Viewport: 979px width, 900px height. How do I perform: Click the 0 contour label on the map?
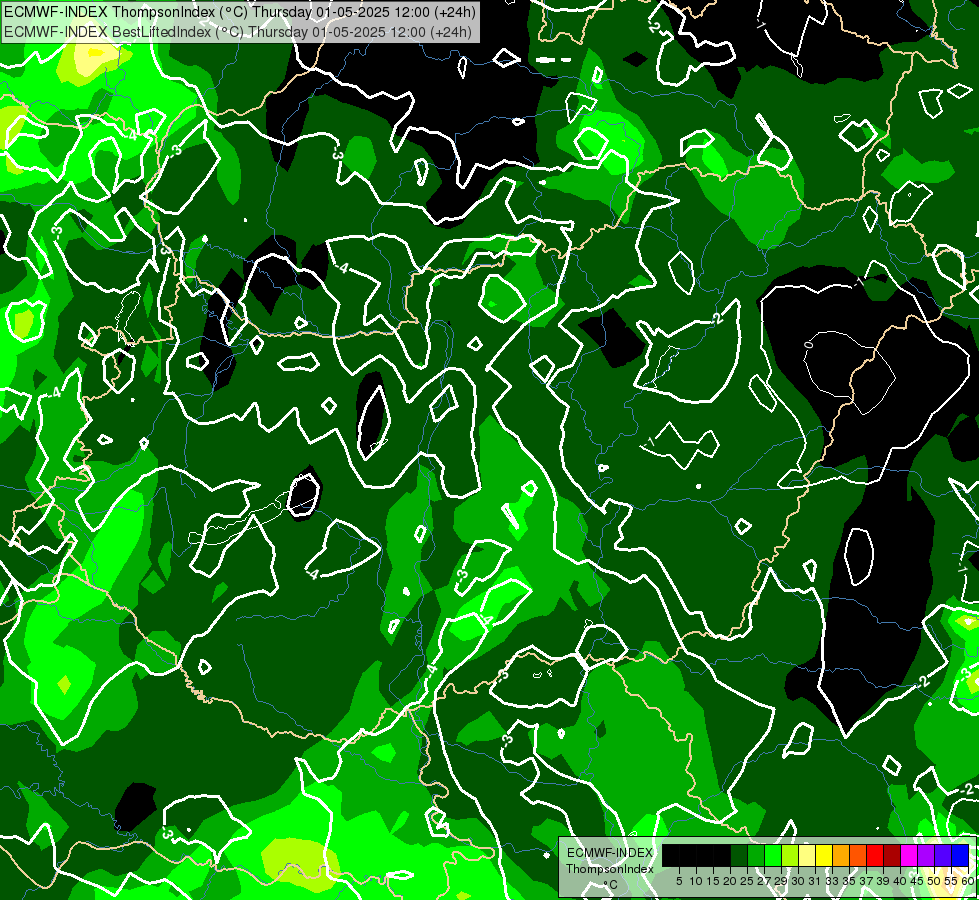tap(809, 344)
